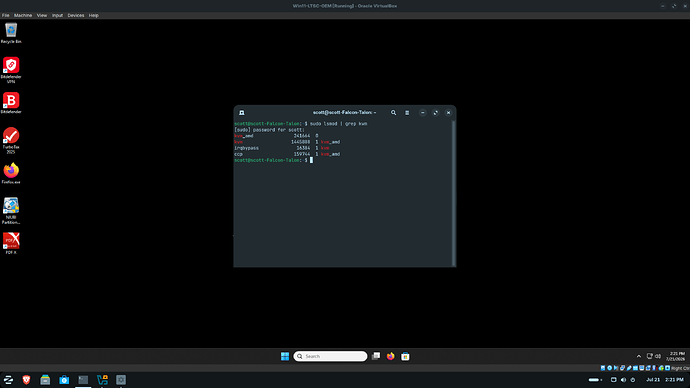The image size is (690, 388).
Task: Open the Zorin start menu icon
Action: [8, 380]
